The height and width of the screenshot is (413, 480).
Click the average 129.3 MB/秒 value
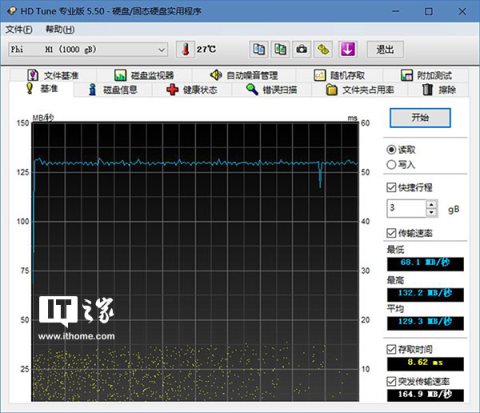coord(425,323)
